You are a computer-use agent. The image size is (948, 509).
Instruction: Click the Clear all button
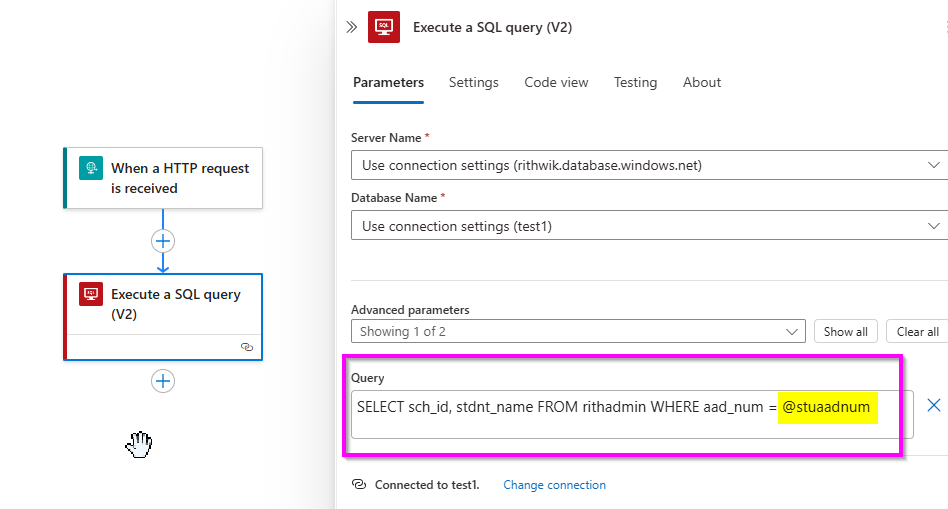coord(917,331)
